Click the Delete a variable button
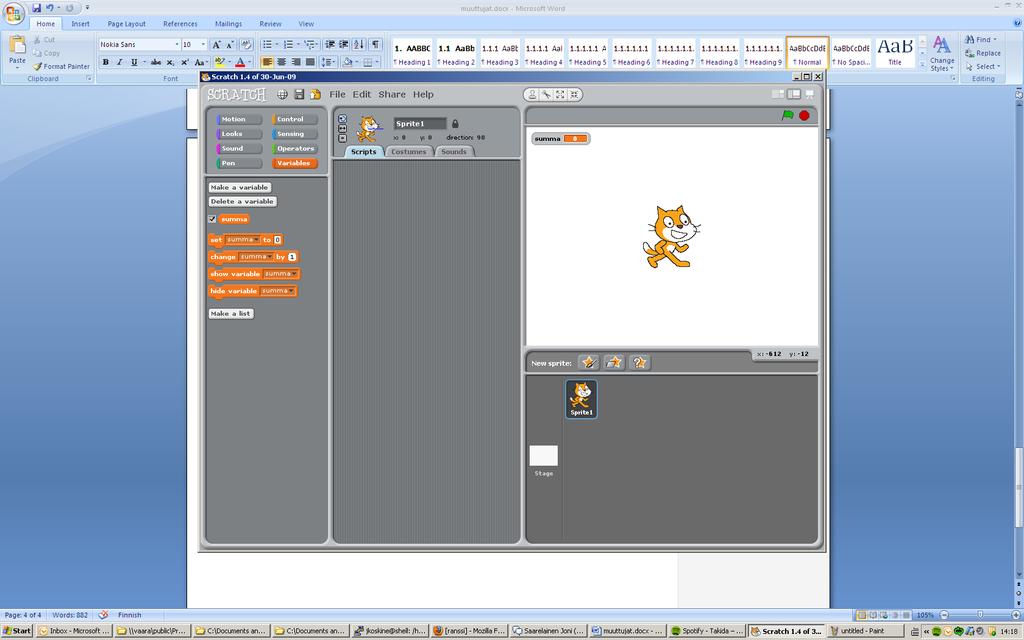1024x640 pixels. click(x=242, y=202)
